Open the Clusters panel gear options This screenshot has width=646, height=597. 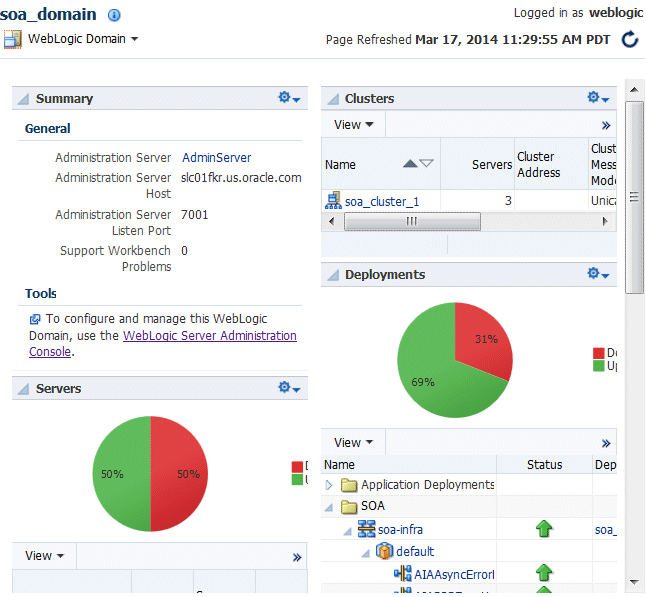click(x=598, y=98)
